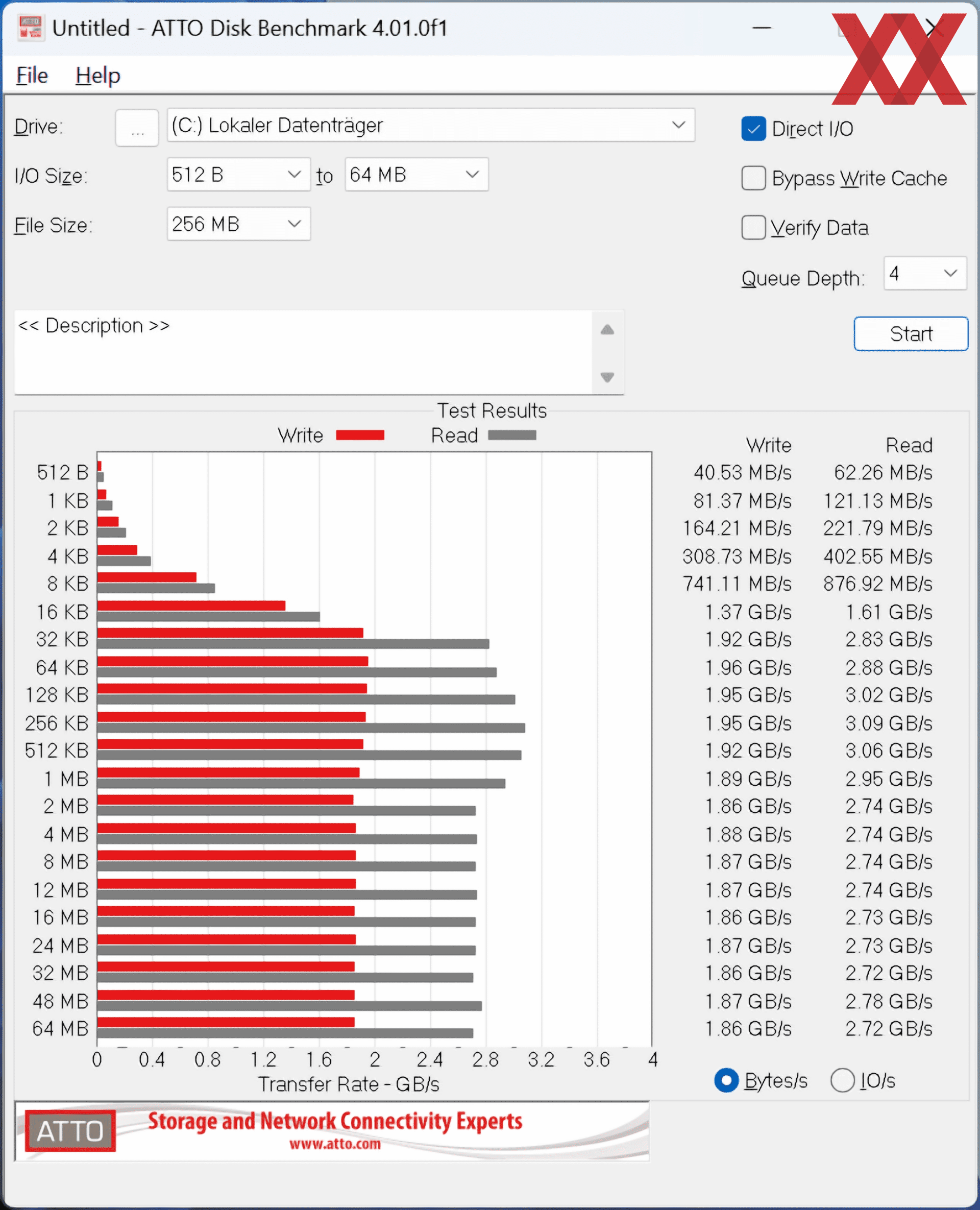The height and width of the screenshot is (1210, 980).
Task: Open the Queue Depth dropdown
Action: (x=925, y=274)
